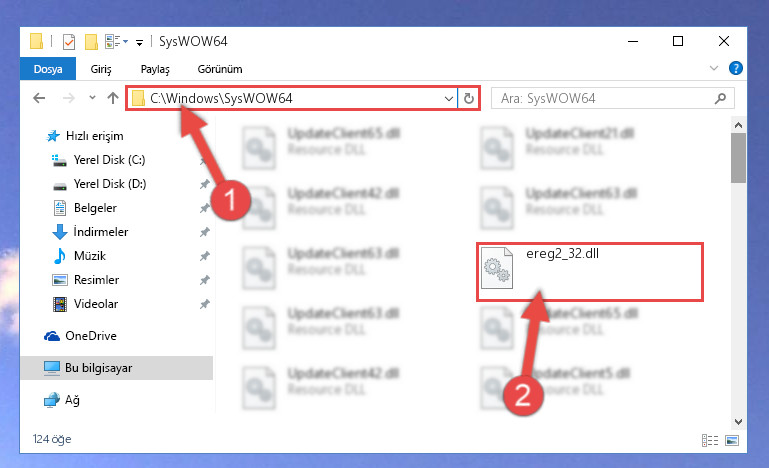Click the Back navigation arrow
Viewport: 769px width, 468px height.
(x=39, y=98)
